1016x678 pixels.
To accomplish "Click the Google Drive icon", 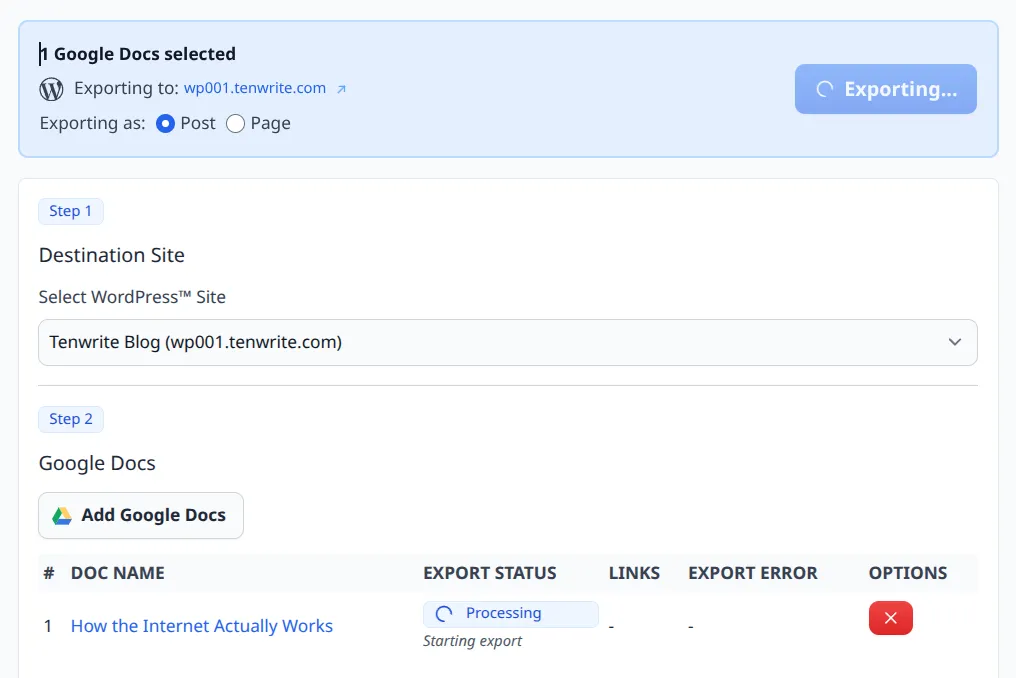I will pos(61,515).
